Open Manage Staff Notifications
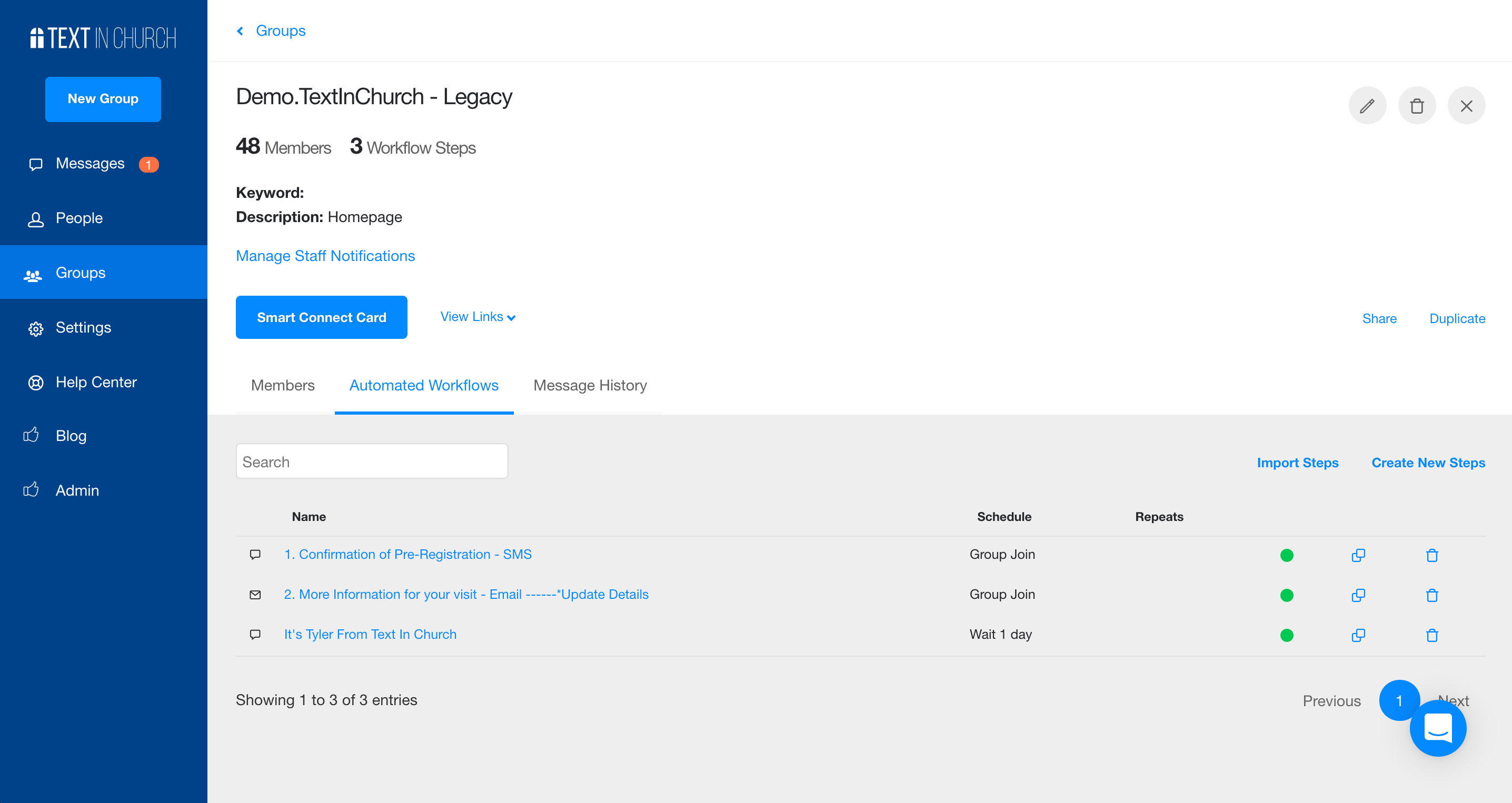The width and height of the screenshot is (1512, 803). [x=325, y=256]
